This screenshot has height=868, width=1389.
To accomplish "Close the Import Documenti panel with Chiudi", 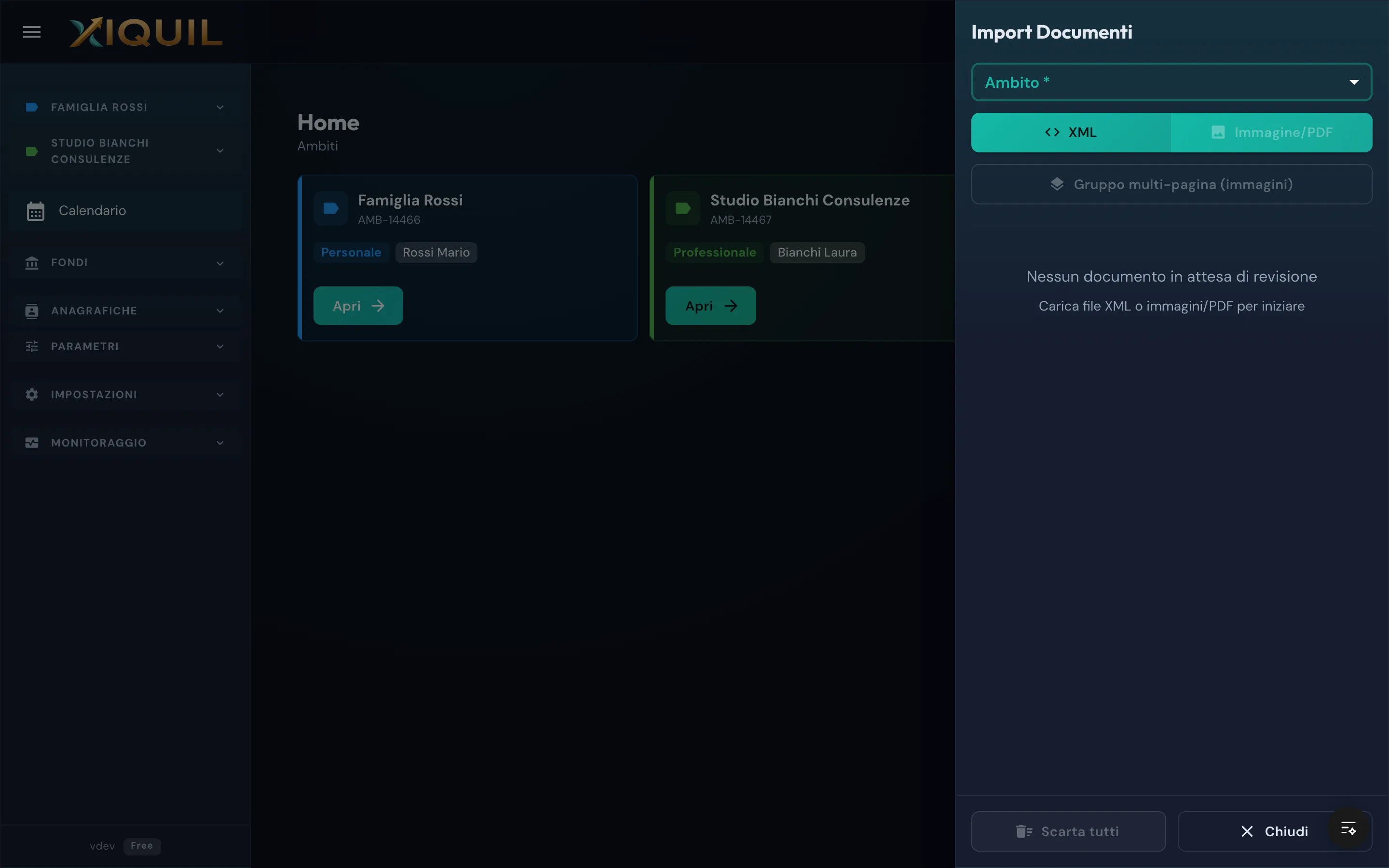I will (x=1274, y=831).
